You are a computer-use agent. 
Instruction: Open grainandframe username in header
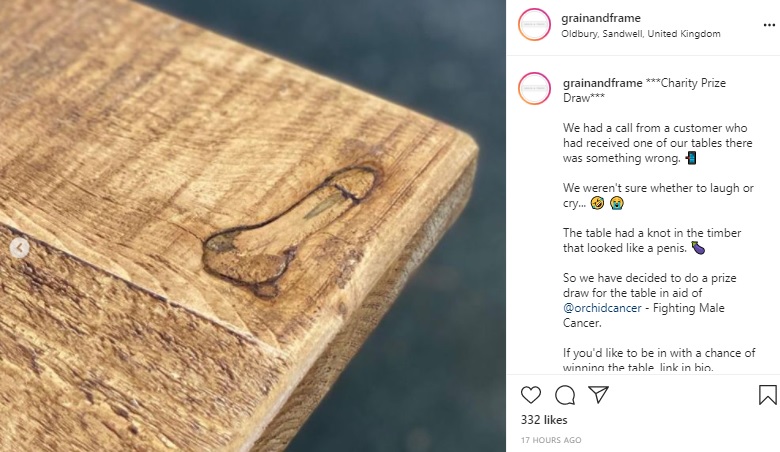click(x=601, y=18)
